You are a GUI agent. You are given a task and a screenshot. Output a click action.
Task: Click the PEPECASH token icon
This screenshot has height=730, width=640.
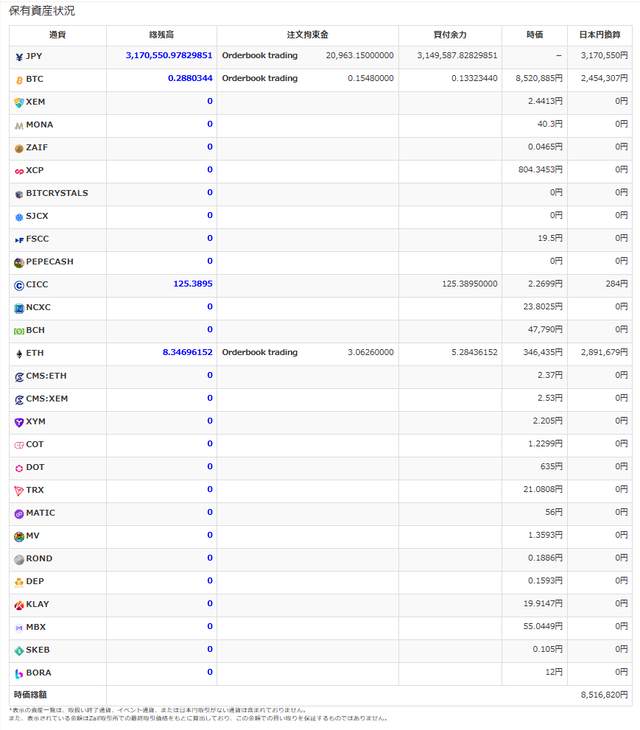(19, 263)
